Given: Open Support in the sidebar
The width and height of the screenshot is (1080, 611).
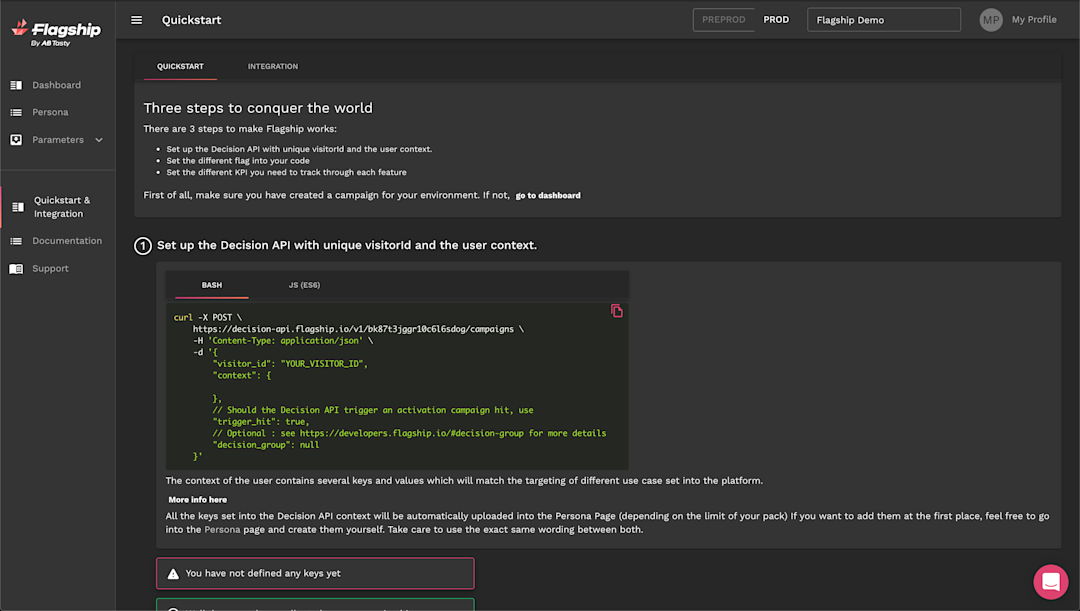Looking at the screenshot, I should (x=50, y=269).
